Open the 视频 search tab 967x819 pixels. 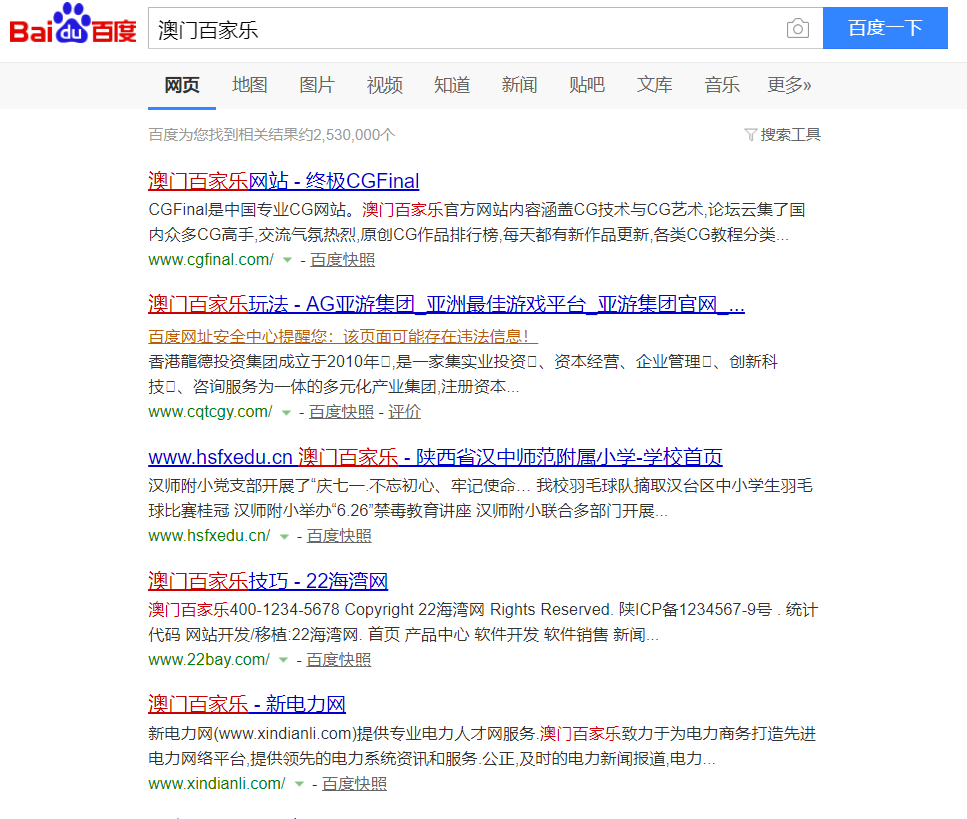[384, 85]
